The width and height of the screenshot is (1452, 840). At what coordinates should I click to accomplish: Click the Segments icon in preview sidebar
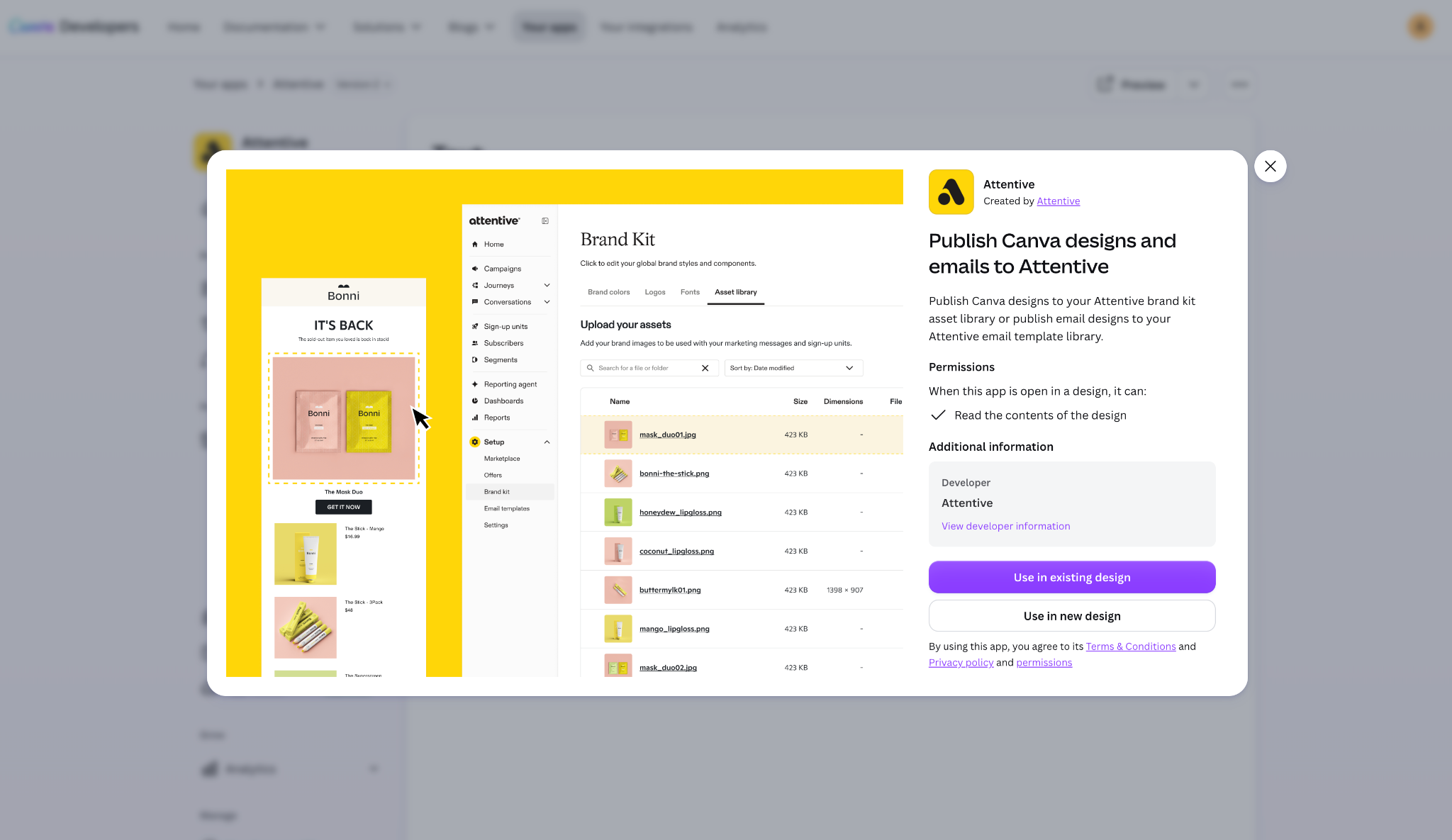click(x=475, y=360)
